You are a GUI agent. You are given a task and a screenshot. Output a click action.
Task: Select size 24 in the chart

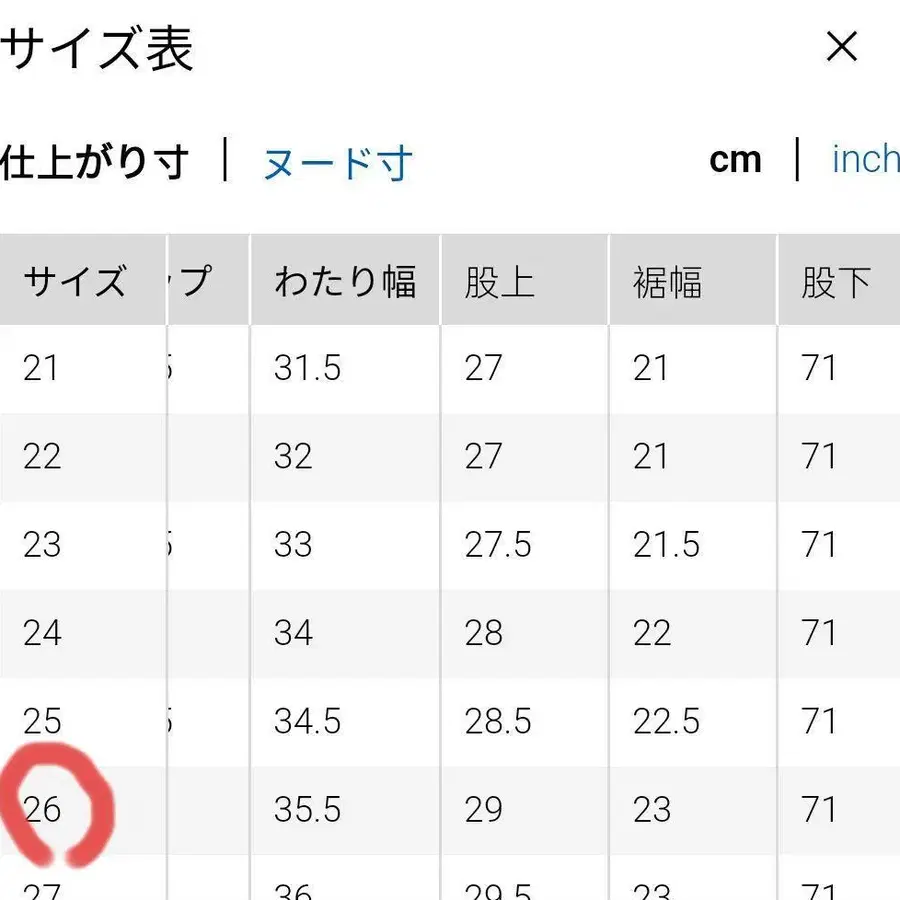pos(41,632)
